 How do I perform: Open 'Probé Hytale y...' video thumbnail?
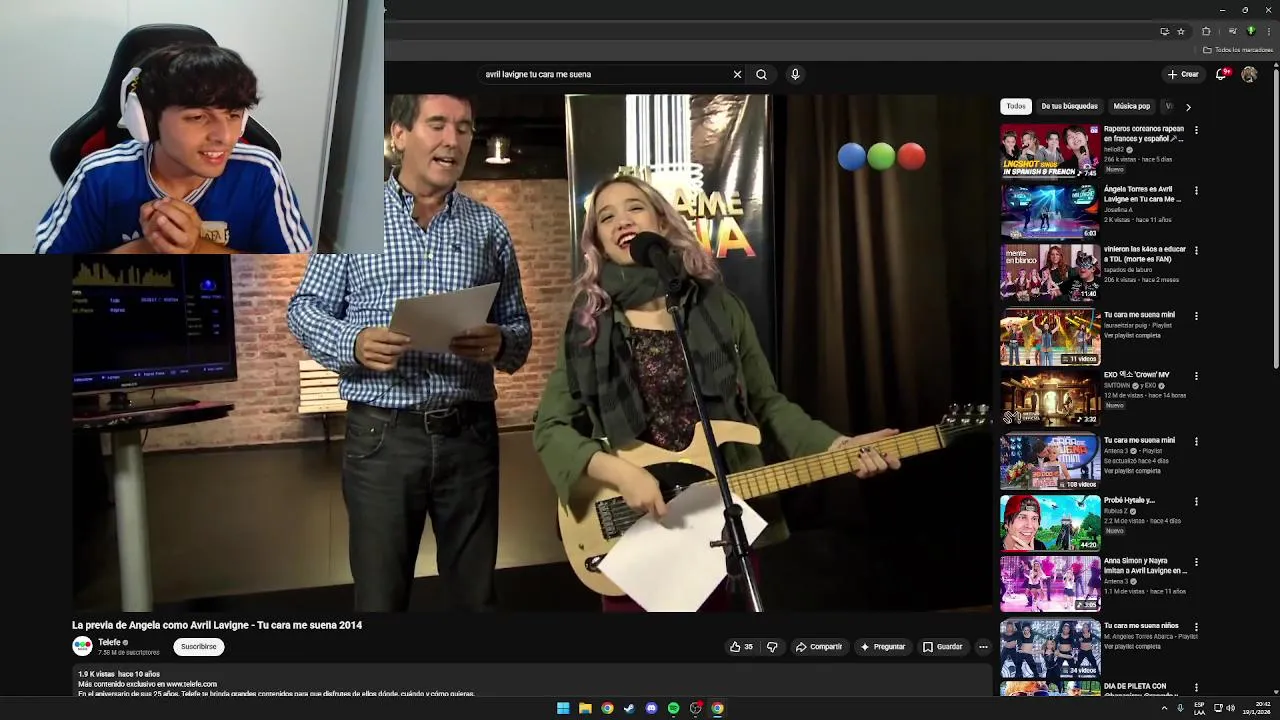click(x=1050, y=523)
